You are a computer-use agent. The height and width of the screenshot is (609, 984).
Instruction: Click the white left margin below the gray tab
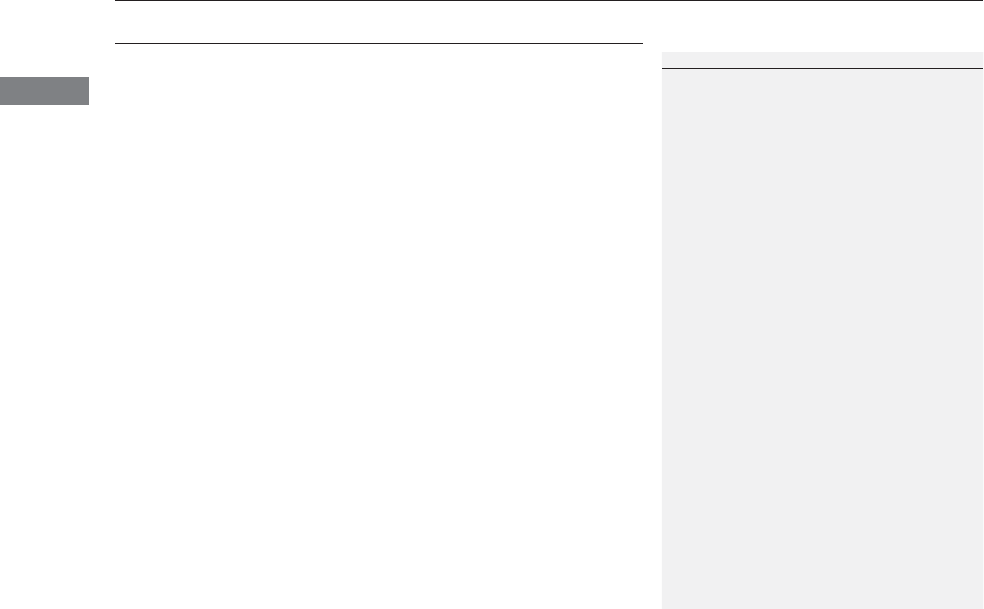coord(44,357)
